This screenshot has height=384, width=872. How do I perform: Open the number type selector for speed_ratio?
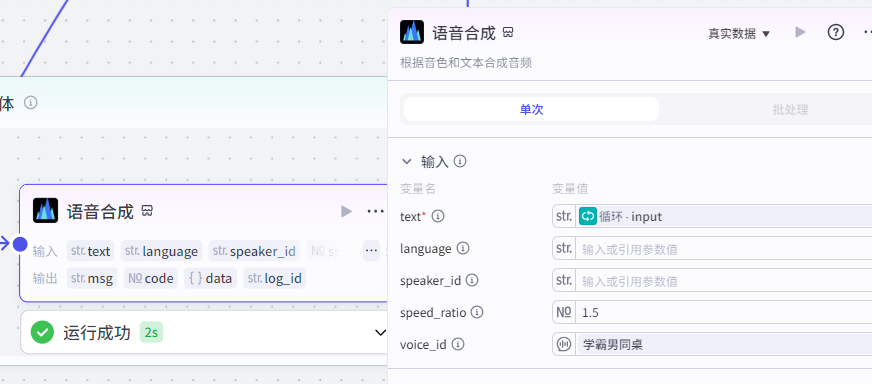pyautogui.click(x=564, y=312)
